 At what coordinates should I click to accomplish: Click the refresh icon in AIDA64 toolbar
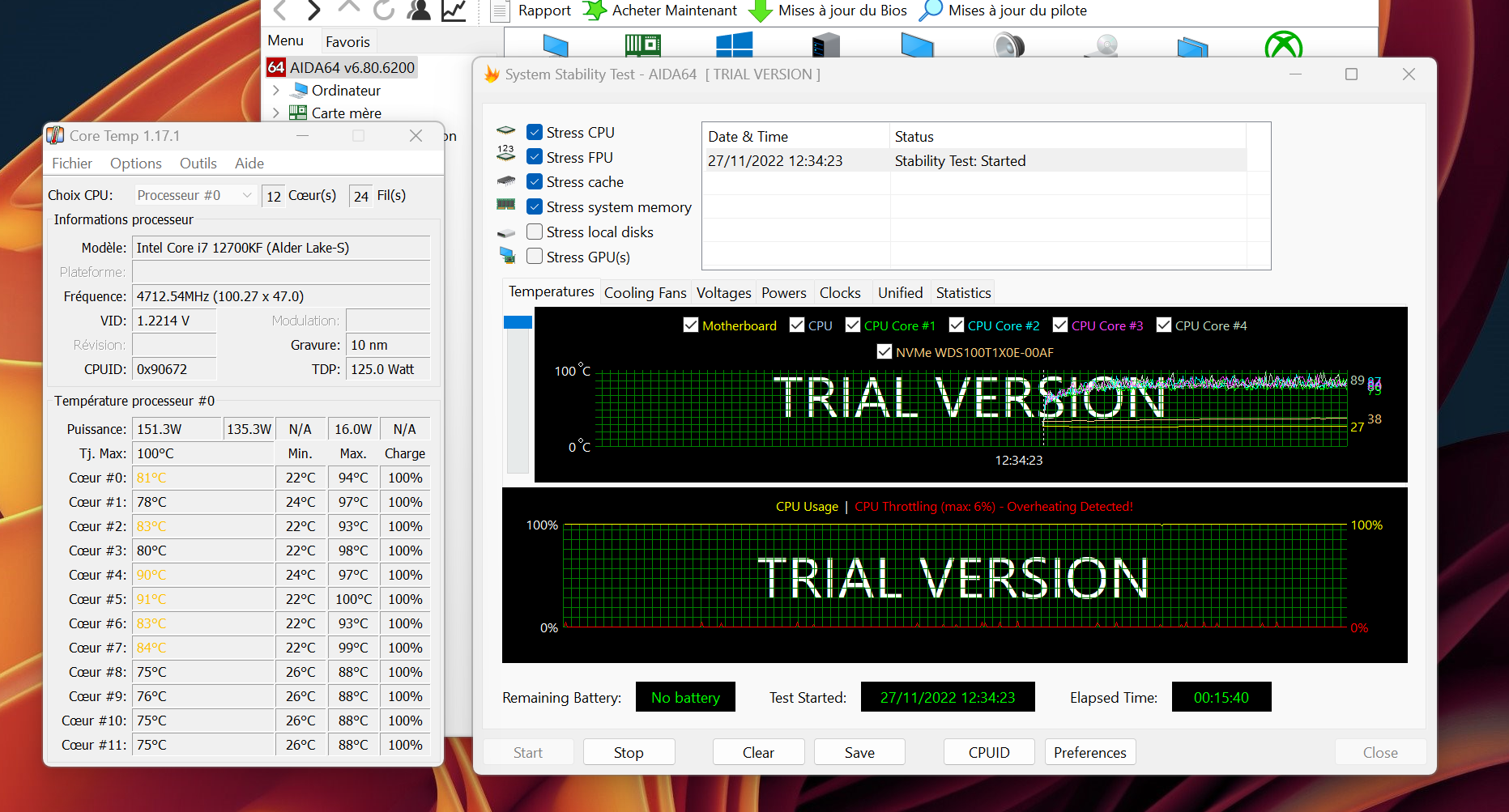[383, 11]
